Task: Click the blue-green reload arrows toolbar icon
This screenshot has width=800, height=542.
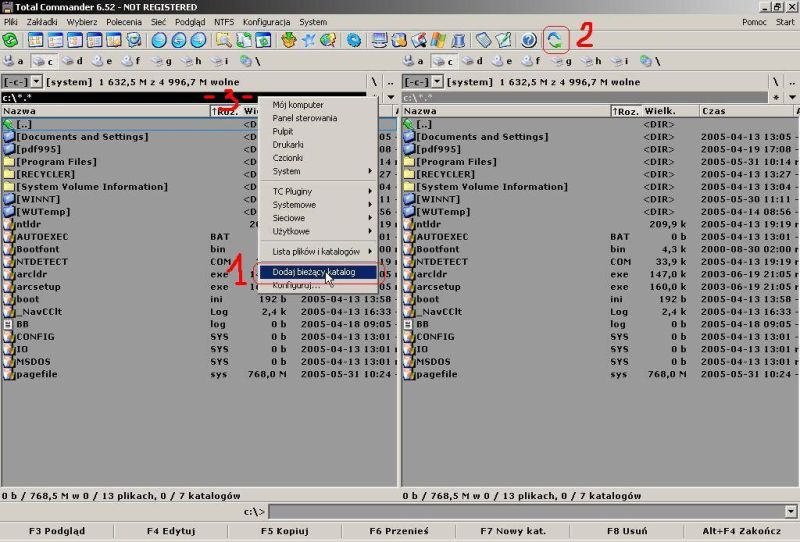Action: point(555,40)
